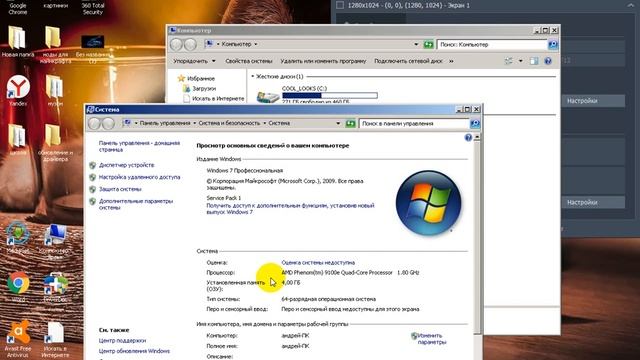Open address history dropdown in Система window
640x360 pixels.
(338, 123)
